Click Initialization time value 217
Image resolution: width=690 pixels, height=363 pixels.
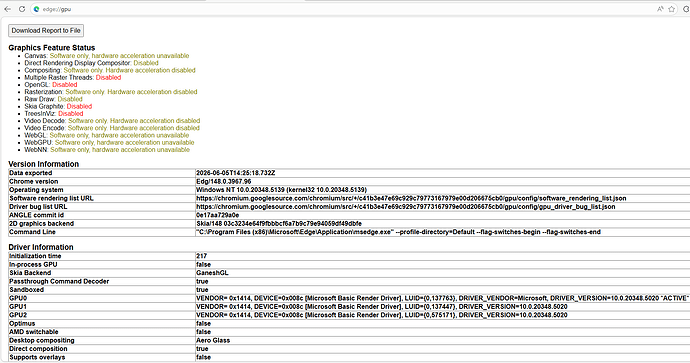tap(202, 256)
